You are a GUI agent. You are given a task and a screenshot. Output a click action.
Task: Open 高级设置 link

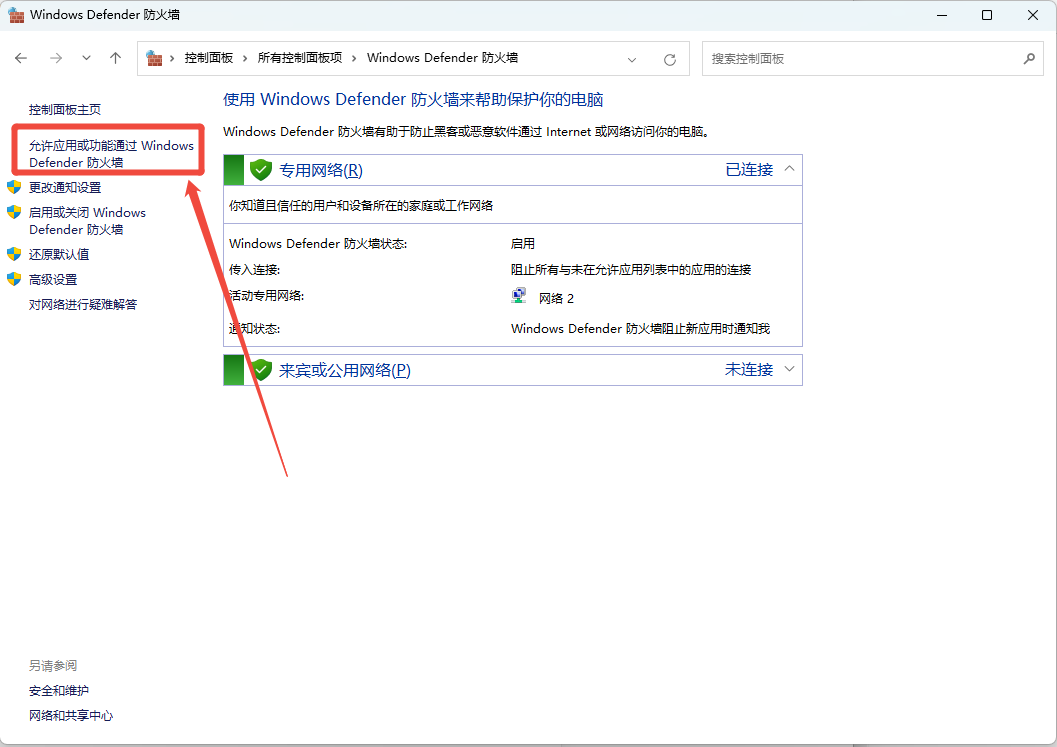point(53,279)
